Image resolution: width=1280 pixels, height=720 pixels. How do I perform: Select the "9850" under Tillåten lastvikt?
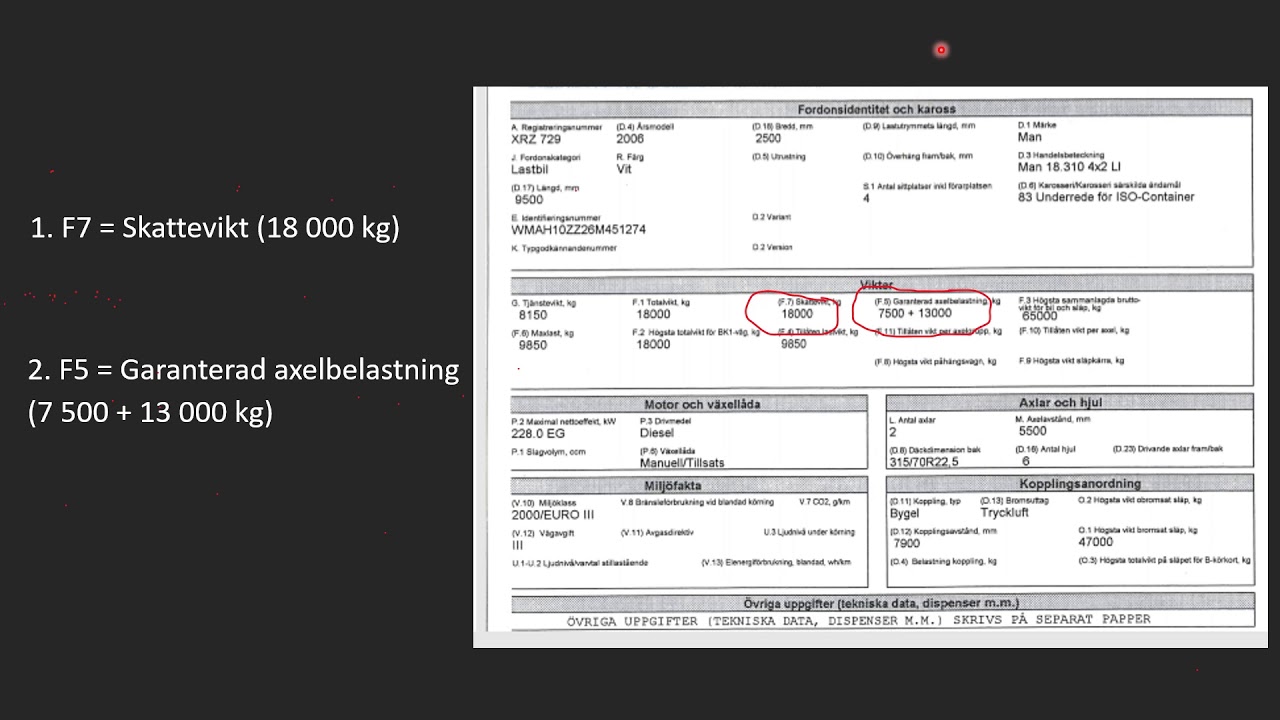click(793, 344)
